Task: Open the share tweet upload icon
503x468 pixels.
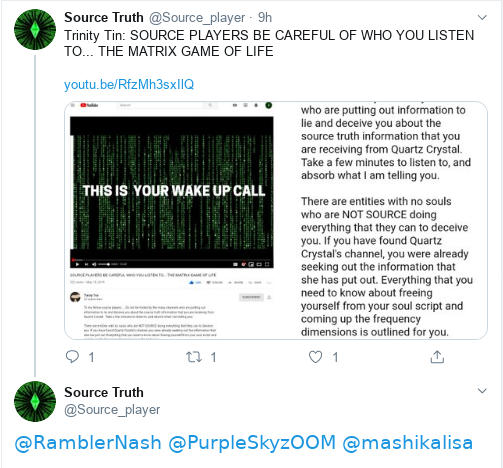Action: coord(437,357)
